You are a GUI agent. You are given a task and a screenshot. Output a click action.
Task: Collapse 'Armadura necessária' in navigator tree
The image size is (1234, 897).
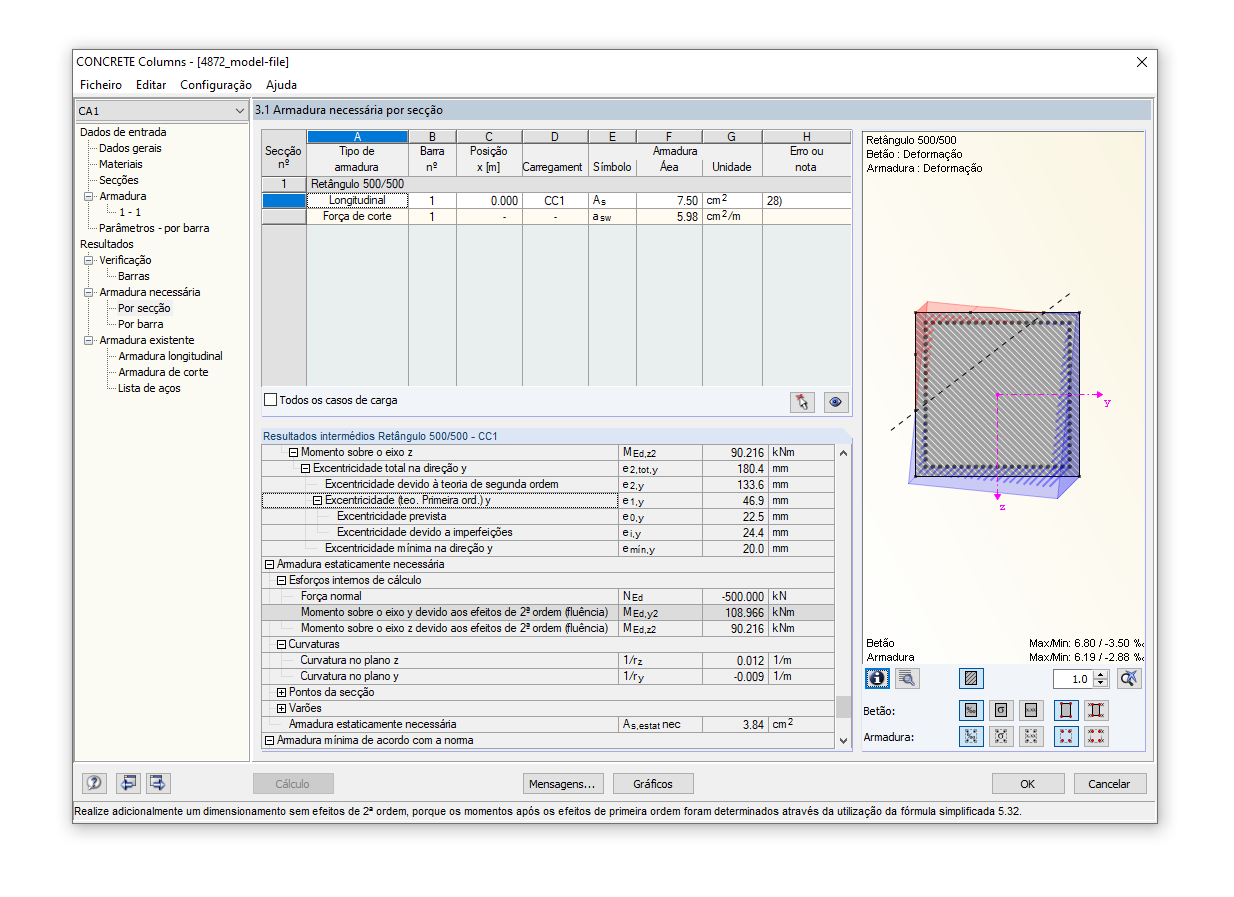click(x=88, y=292)
